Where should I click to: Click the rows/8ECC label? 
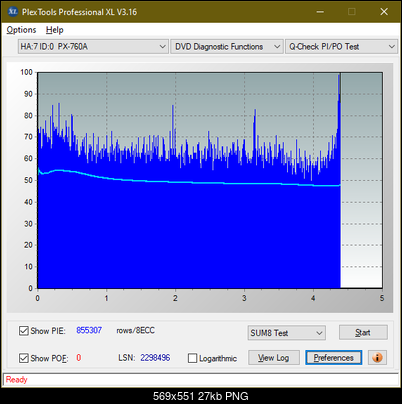(x=135, y=330)
